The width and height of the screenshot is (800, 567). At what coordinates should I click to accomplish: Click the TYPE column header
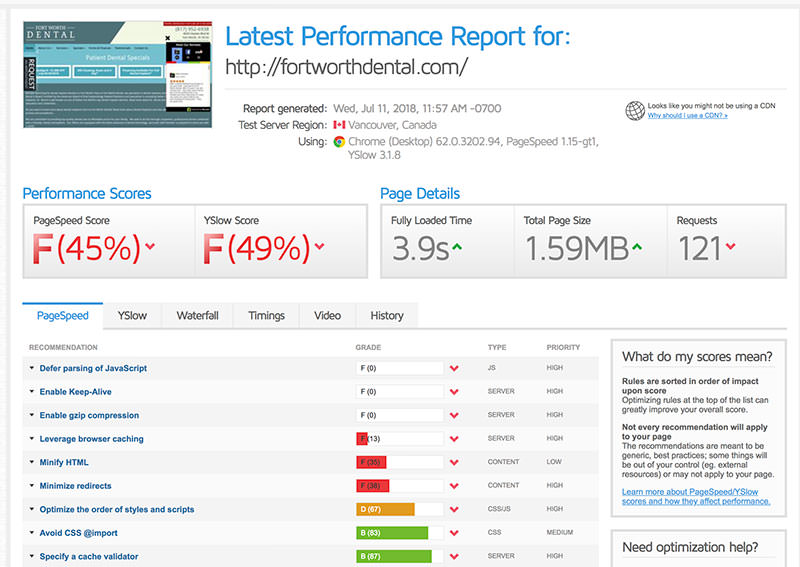coord(497,347)
